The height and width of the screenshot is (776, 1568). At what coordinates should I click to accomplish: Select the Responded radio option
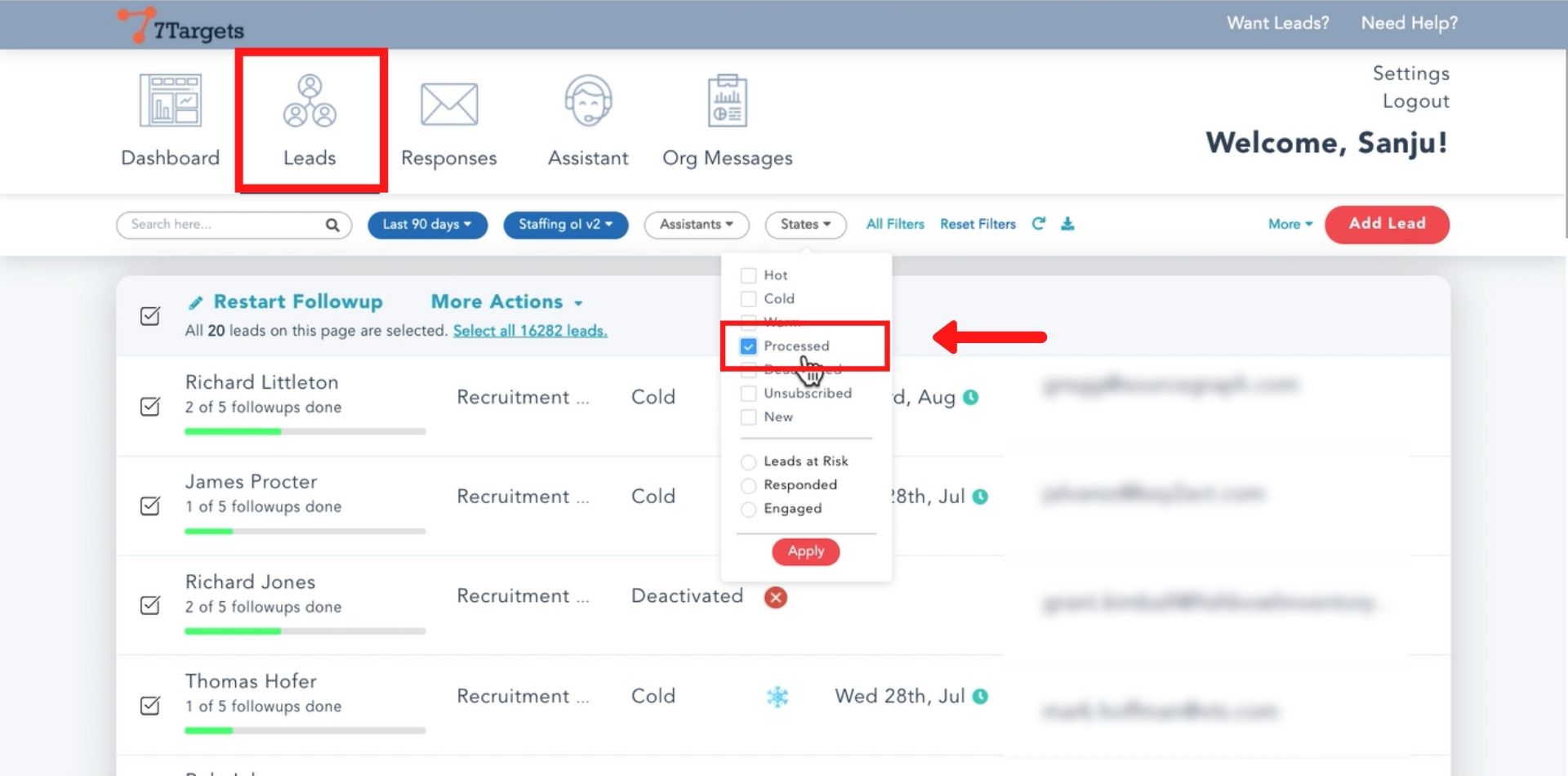[748, 485]
